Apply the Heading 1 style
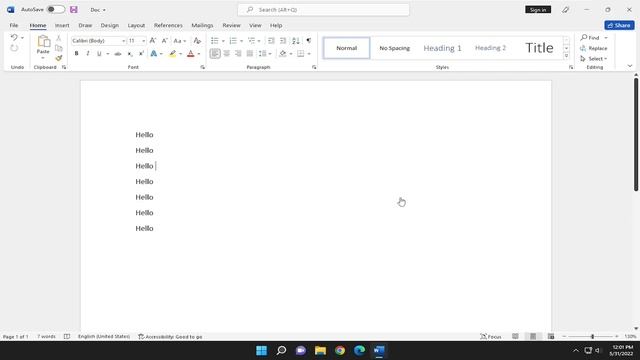The height and width of the screenshot is (360, 640). pyautogui.click(x=442, y=48)
